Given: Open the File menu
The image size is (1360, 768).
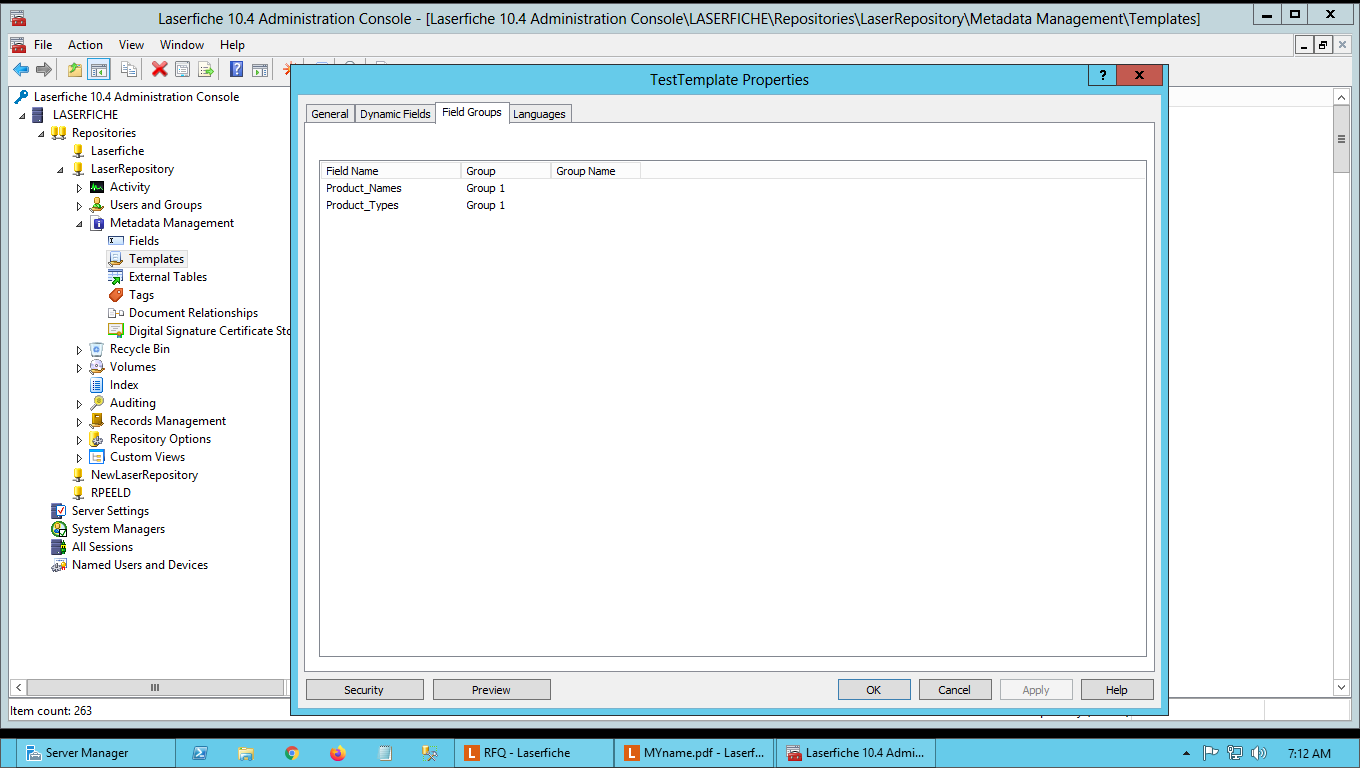Looking at the screenshot, I should 43,45.
